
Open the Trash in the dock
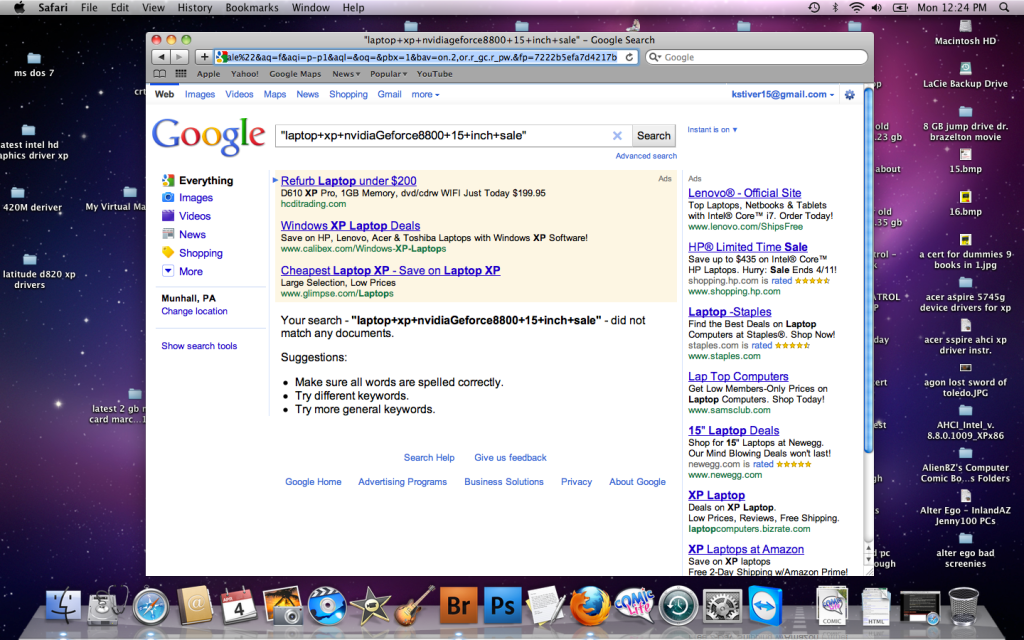click(x=963, y=605)
